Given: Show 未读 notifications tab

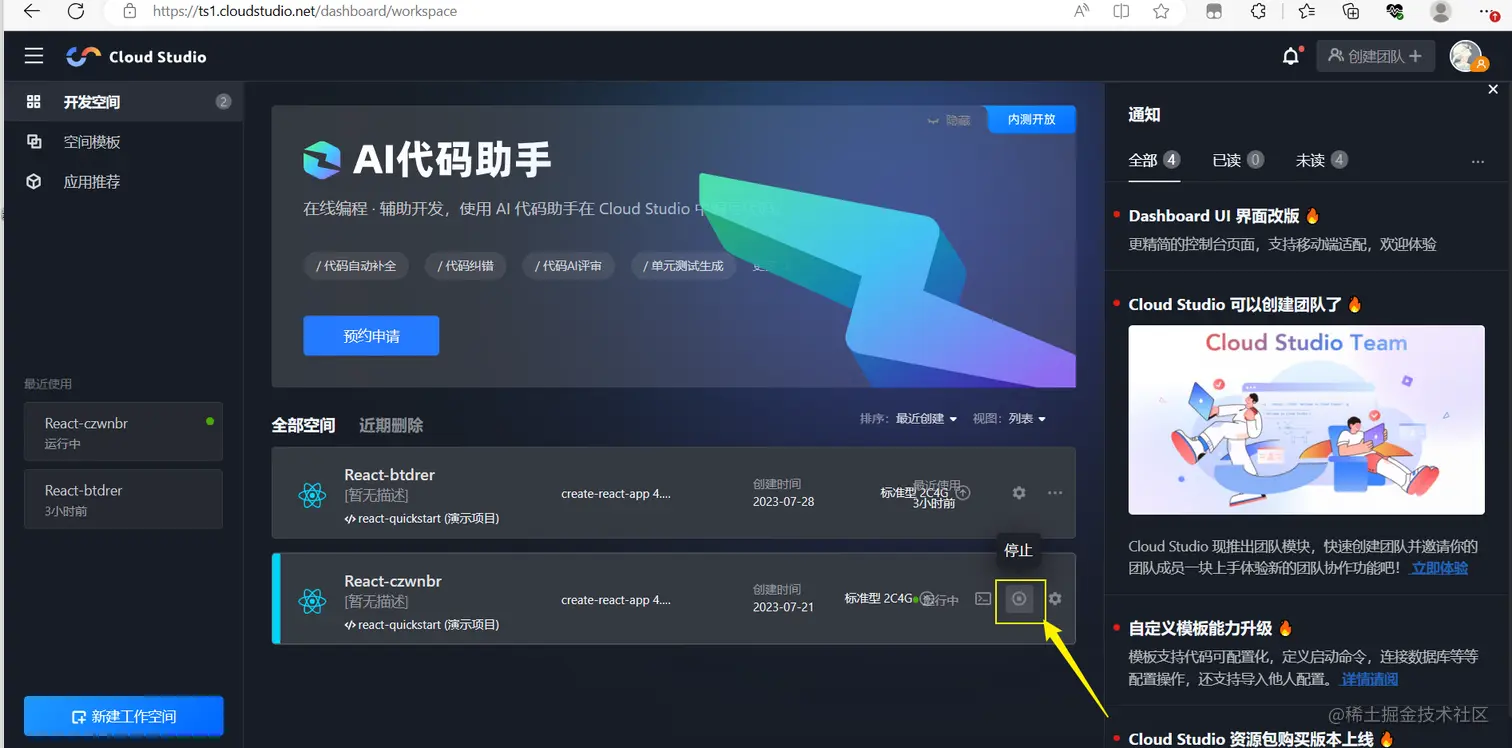Looking at the screenshot, I should 1322,160.
